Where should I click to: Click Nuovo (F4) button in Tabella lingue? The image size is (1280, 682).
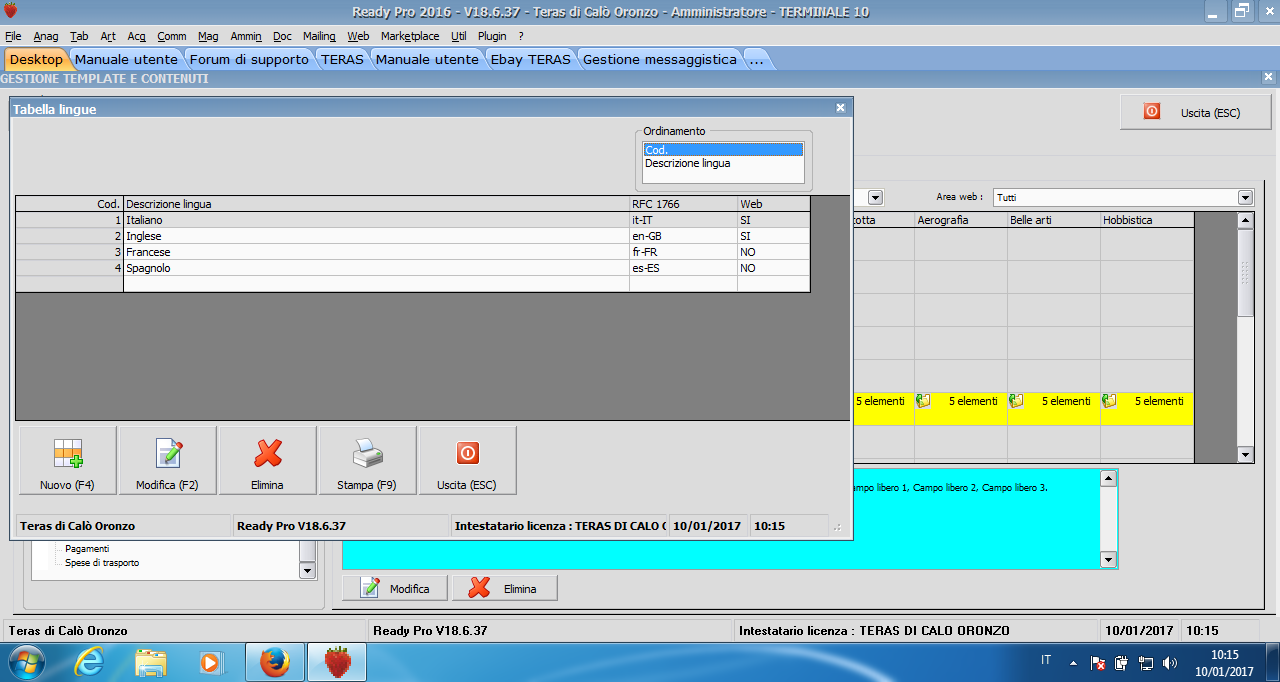[x=68, y=460]
